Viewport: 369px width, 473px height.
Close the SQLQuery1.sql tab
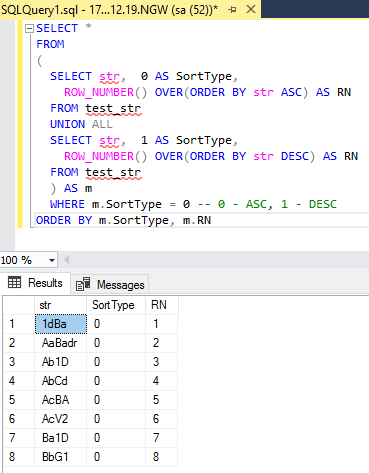[x=251, y=9]
